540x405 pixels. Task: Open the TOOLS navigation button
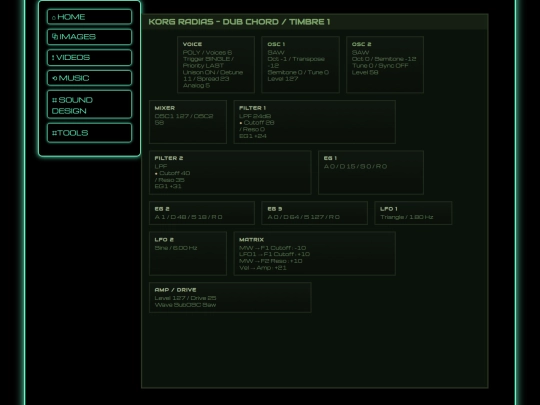[89, 133]
